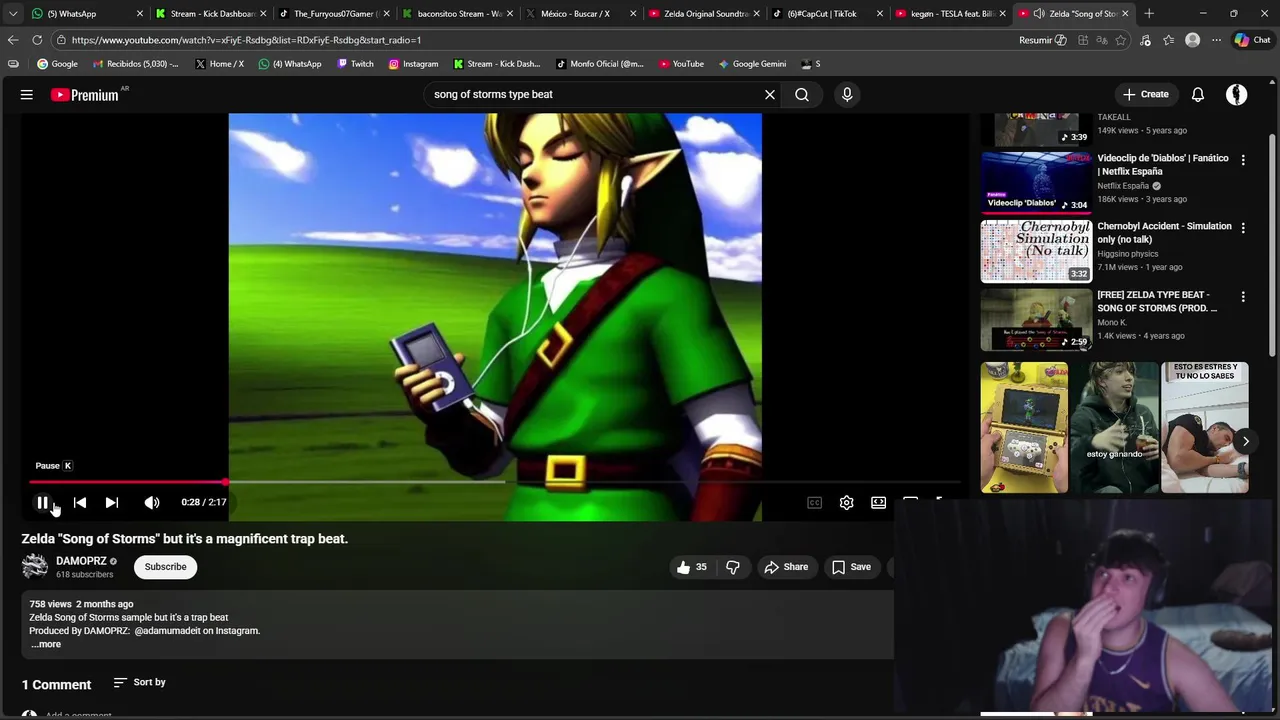Open options for Videoclip de 'Diablos' video
1280x720 pixels.
click(x=1243, y=160)
